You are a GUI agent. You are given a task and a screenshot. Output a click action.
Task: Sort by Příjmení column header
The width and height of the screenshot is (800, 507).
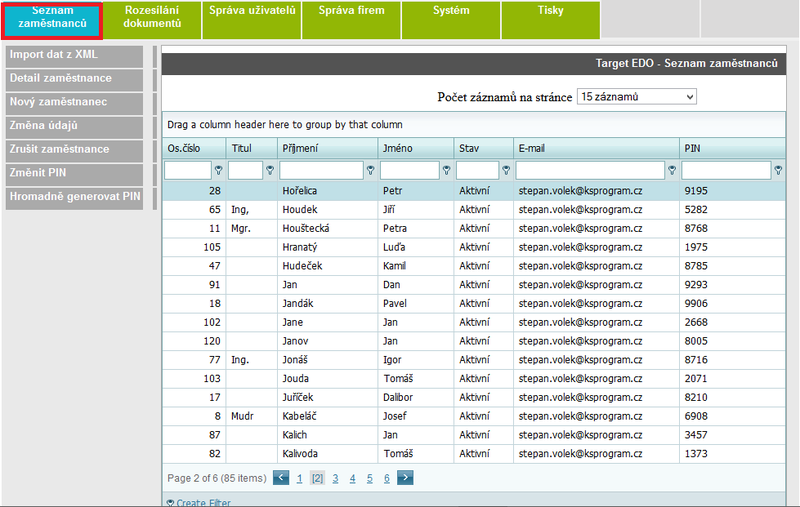[328, 148]
